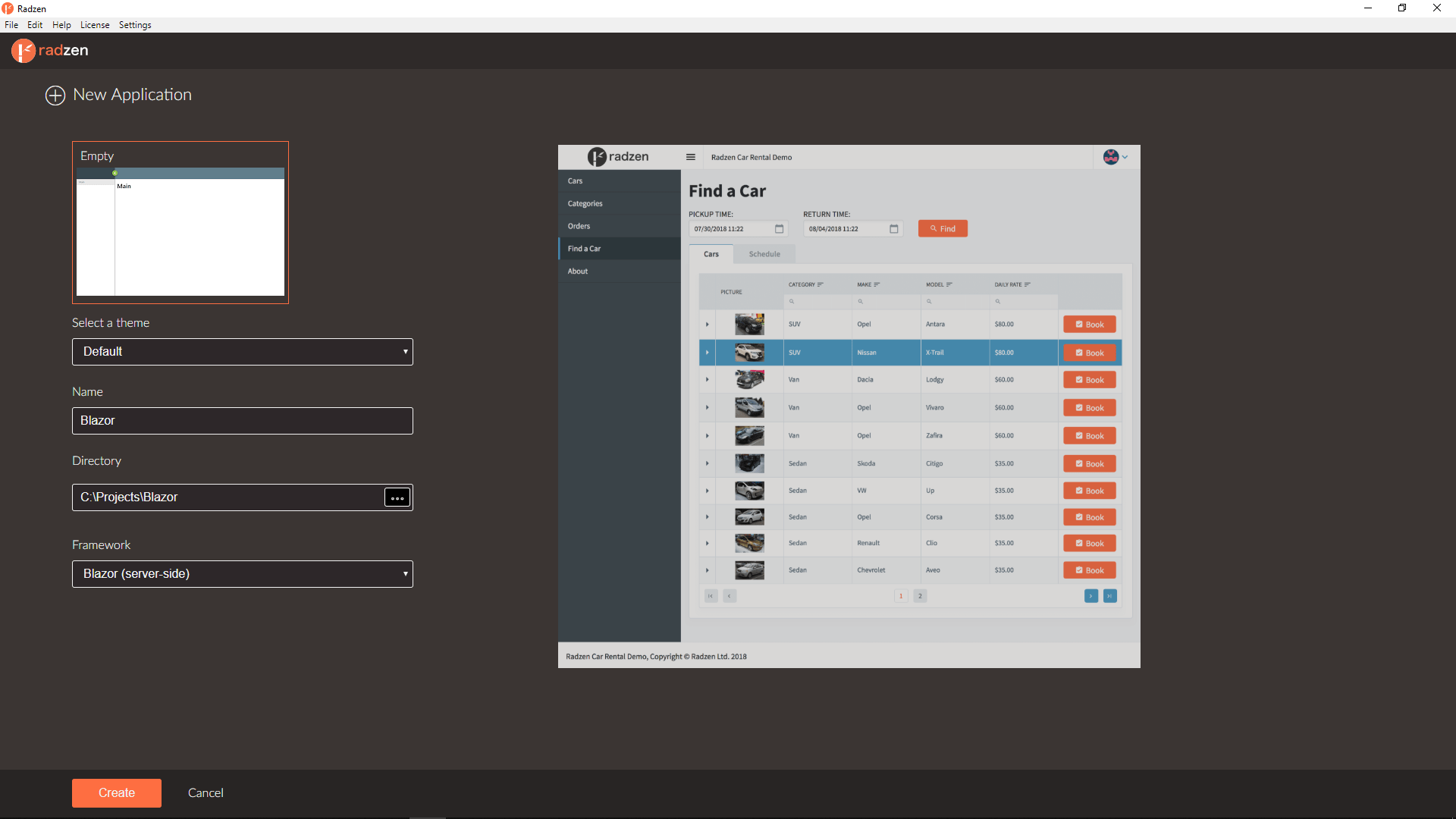Click the Car Rental Demo preview image

click(x=849, y=406)
